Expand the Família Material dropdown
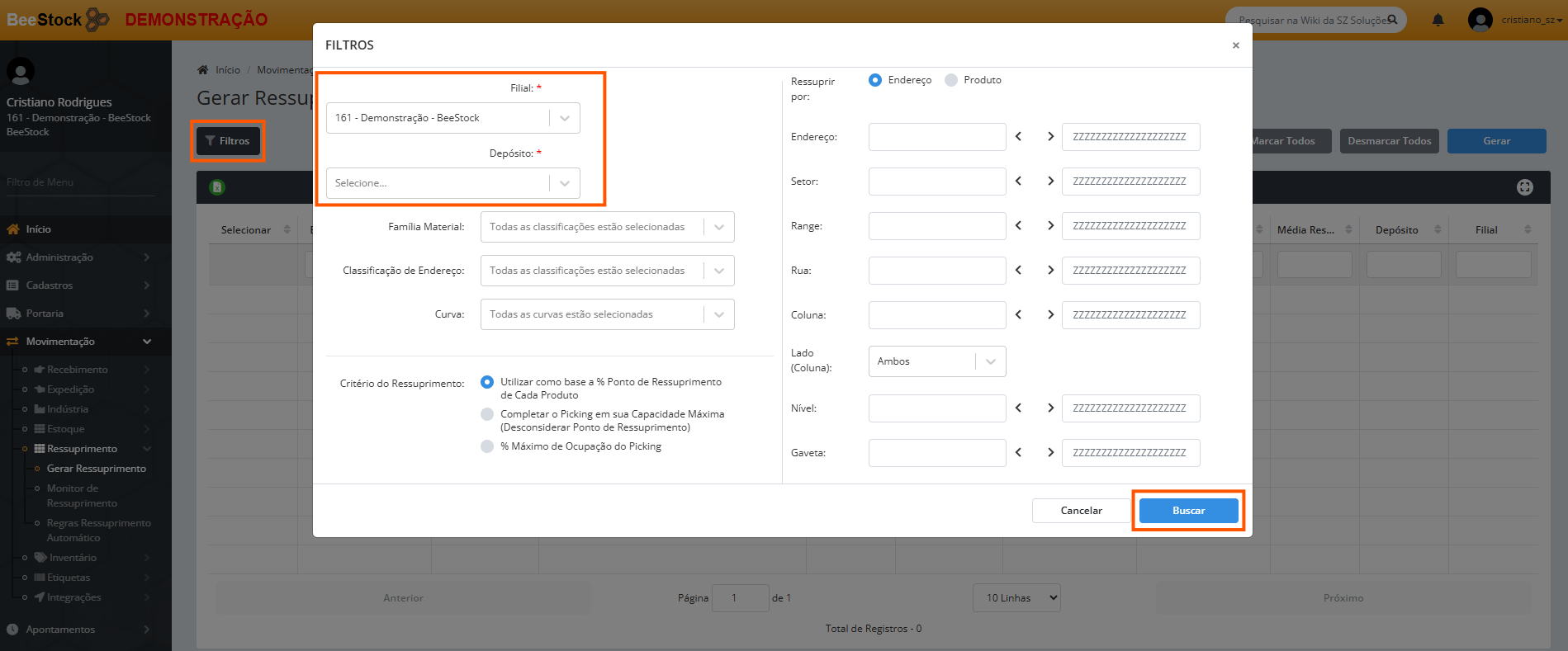1568x651 pixels. coord(607,227)
